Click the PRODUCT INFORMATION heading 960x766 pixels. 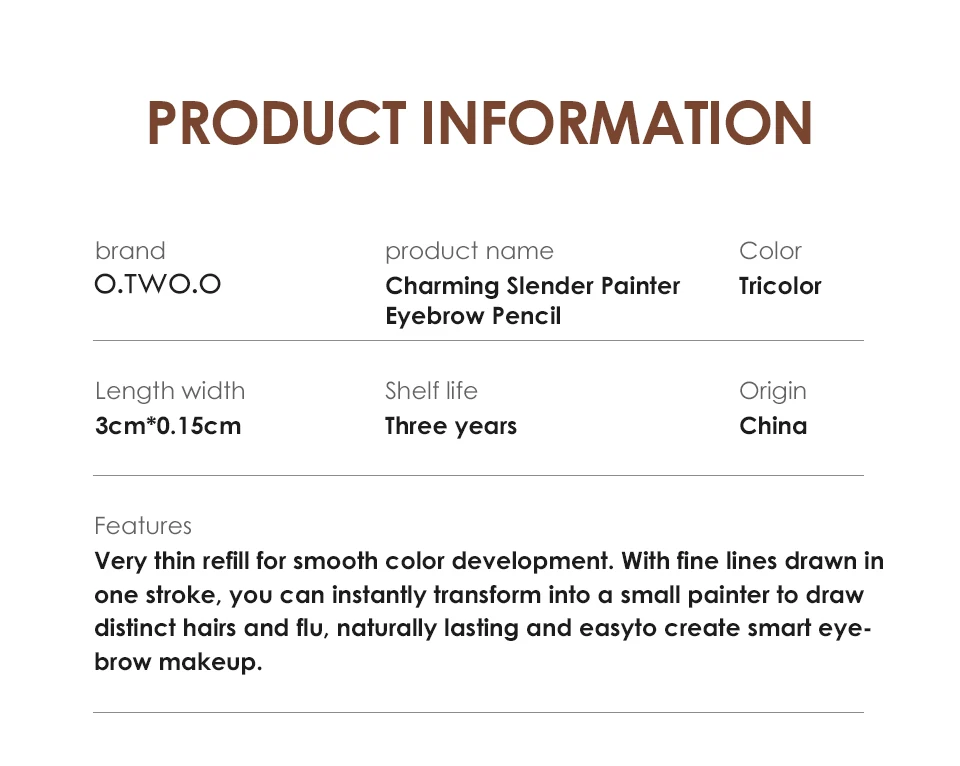pos(479,123)
